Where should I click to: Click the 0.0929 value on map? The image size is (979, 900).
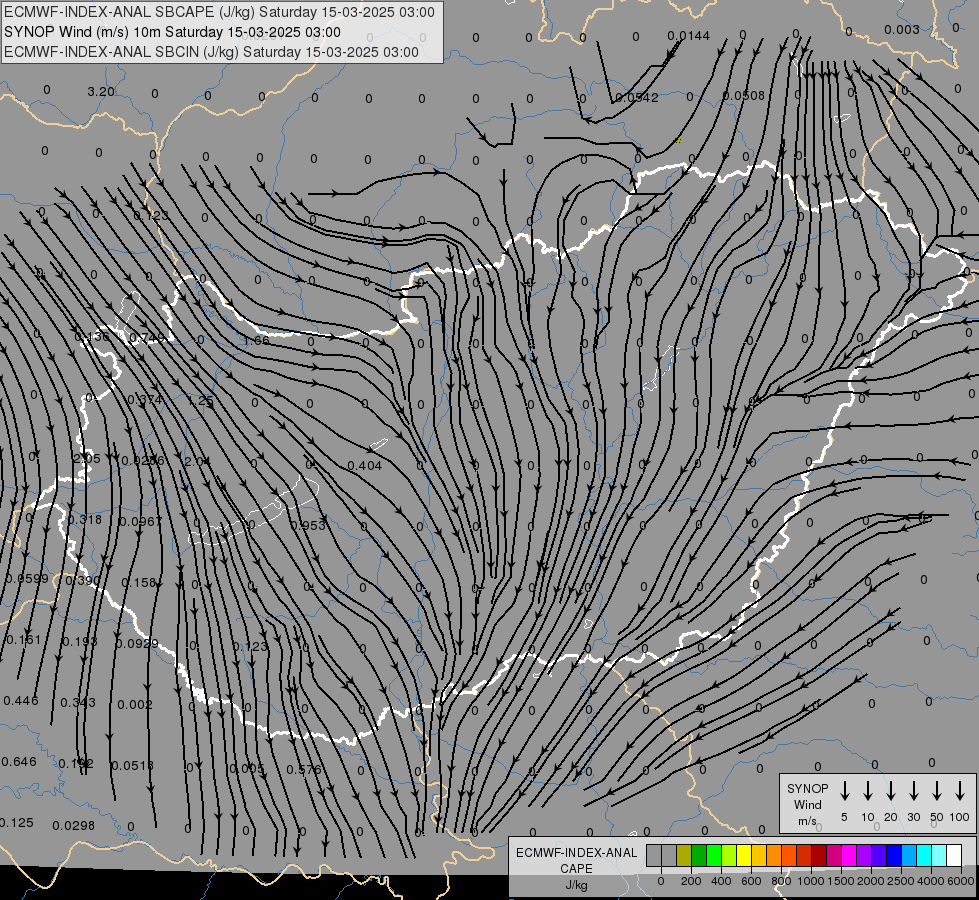click(x=137, y=644)
